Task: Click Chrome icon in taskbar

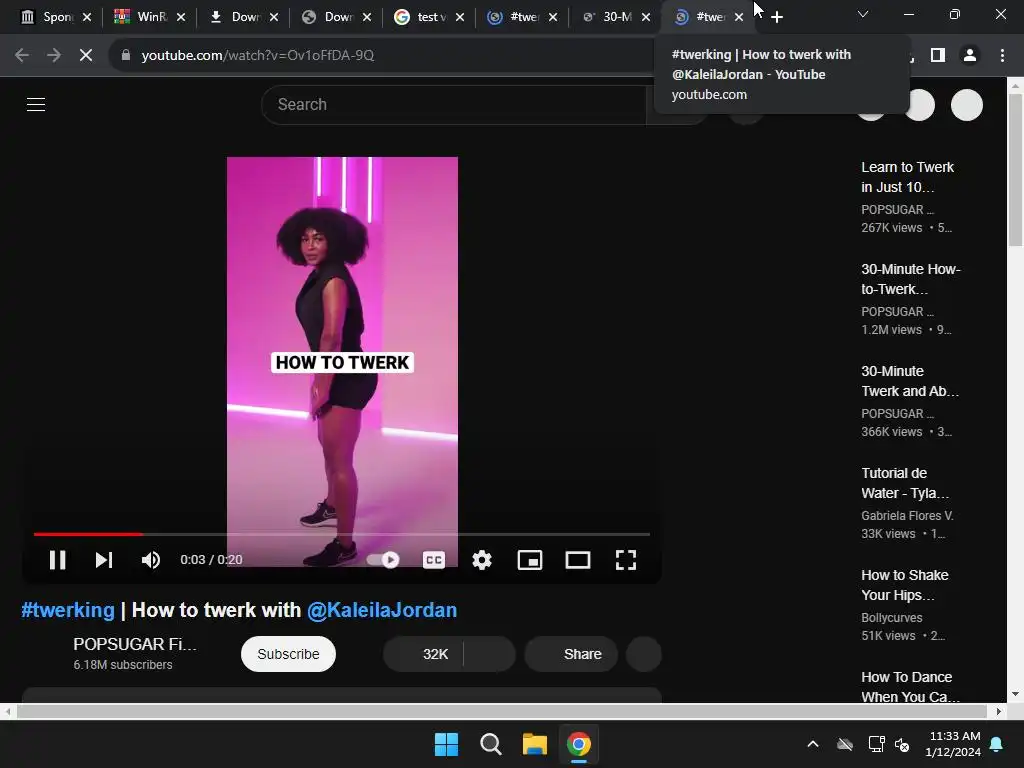Action: 579,744
